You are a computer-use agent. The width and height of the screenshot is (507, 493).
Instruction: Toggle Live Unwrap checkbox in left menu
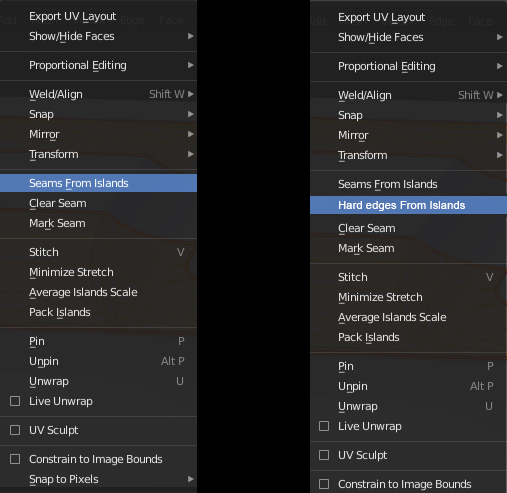click(15, 401)
